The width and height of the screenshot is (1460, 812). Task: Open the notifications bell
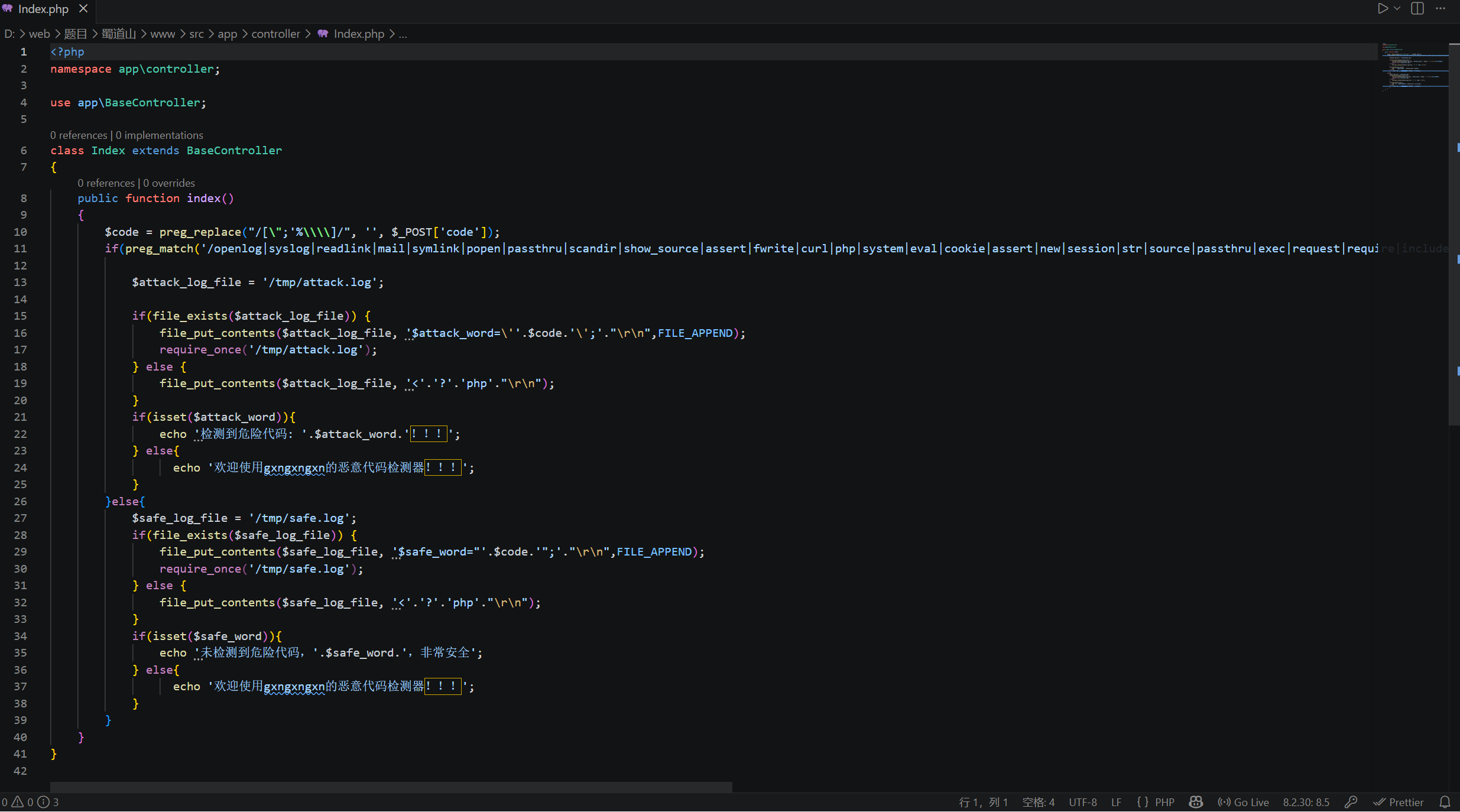coord(1445,802)
